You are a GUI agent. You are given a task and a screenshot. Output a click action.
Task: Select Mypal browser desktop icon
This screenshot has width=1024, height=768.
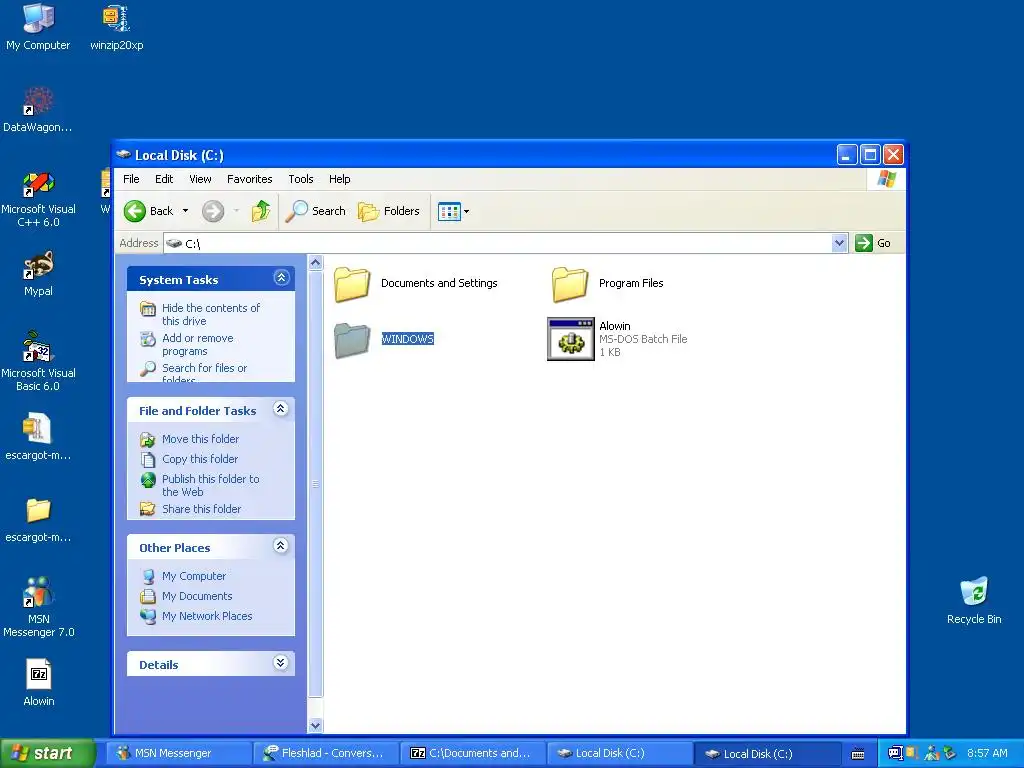tap(38, 274)
